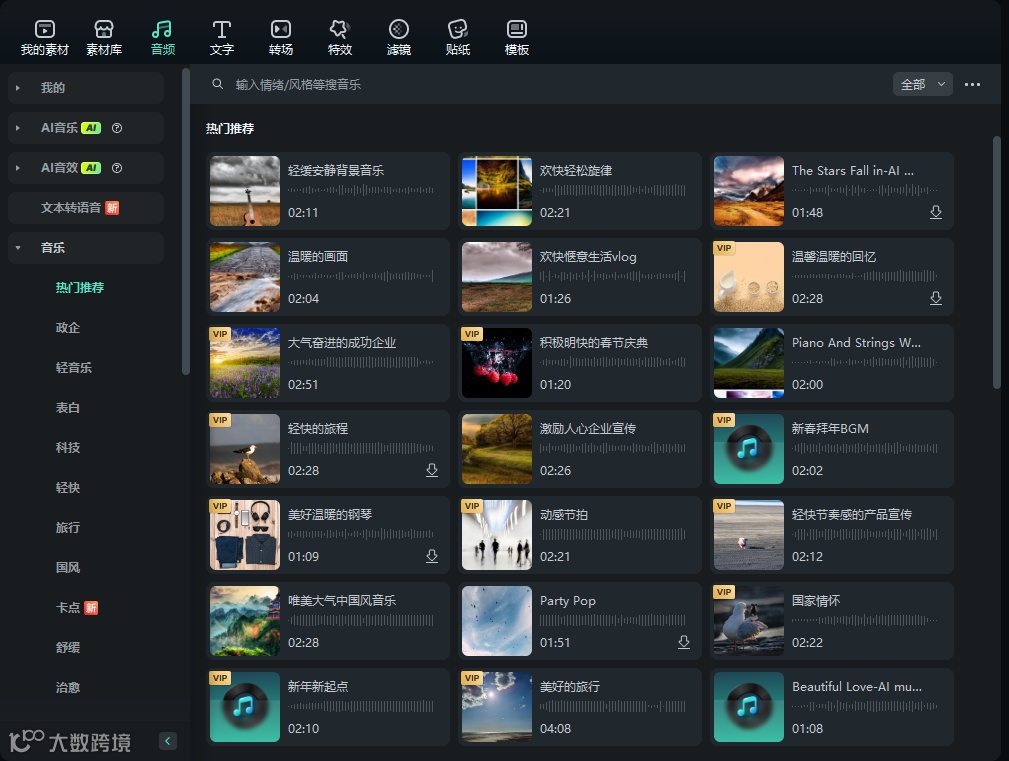Viewport: 1009px width, 761px height.
Task: Open the 全部 filter dropdown
Action: point(922,84)
